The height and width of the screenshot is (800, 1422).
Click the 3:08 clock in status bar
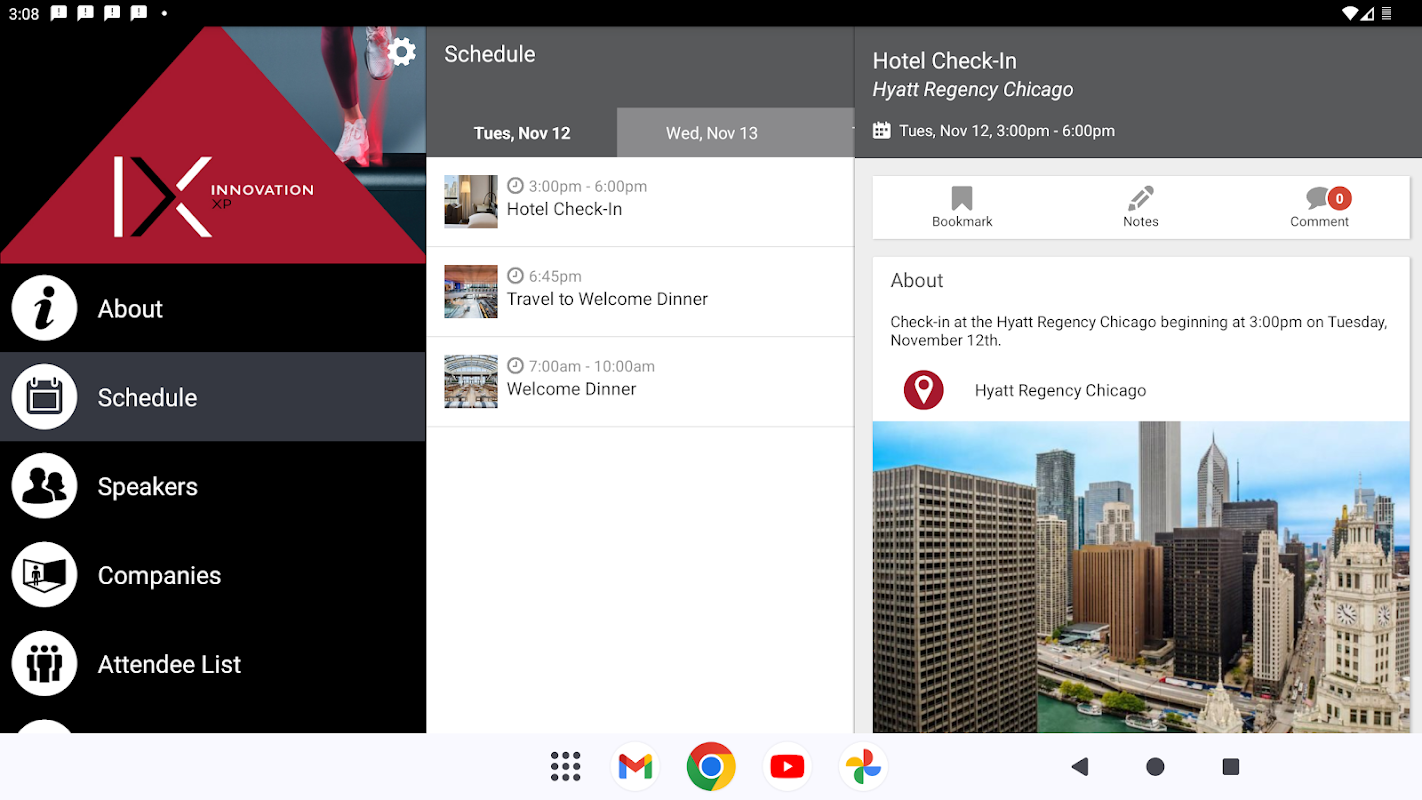(24, 14)
